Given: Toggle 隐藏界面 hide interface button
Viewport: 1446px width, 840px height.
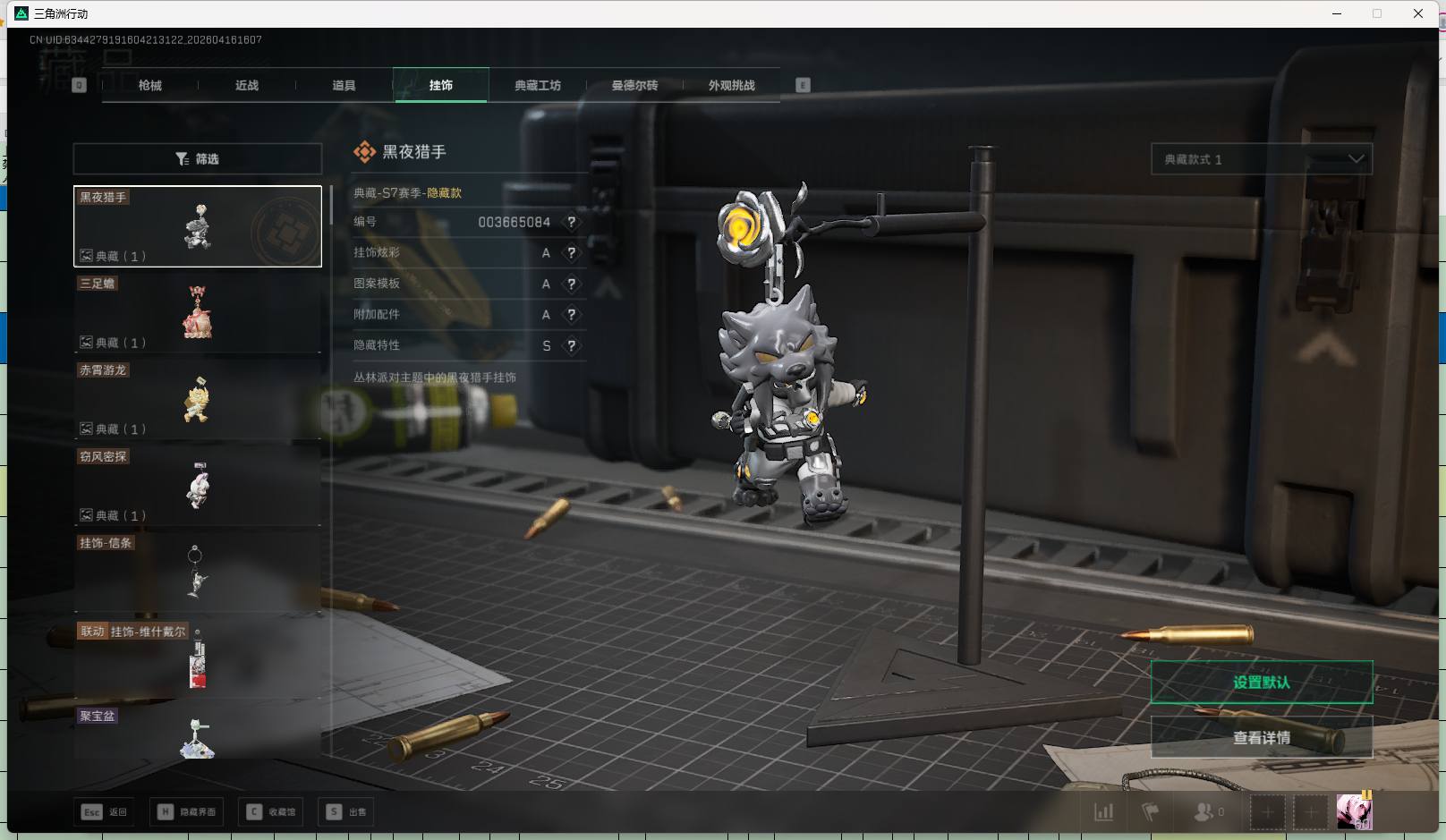Looking at the screenshot, I should point(187,812).
